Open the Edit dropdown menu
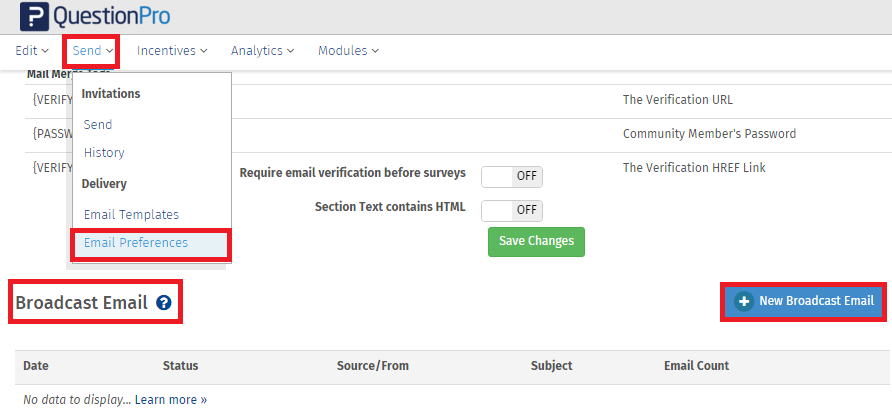892x420 pixels. pyautogui.click(x=32, y=50)
